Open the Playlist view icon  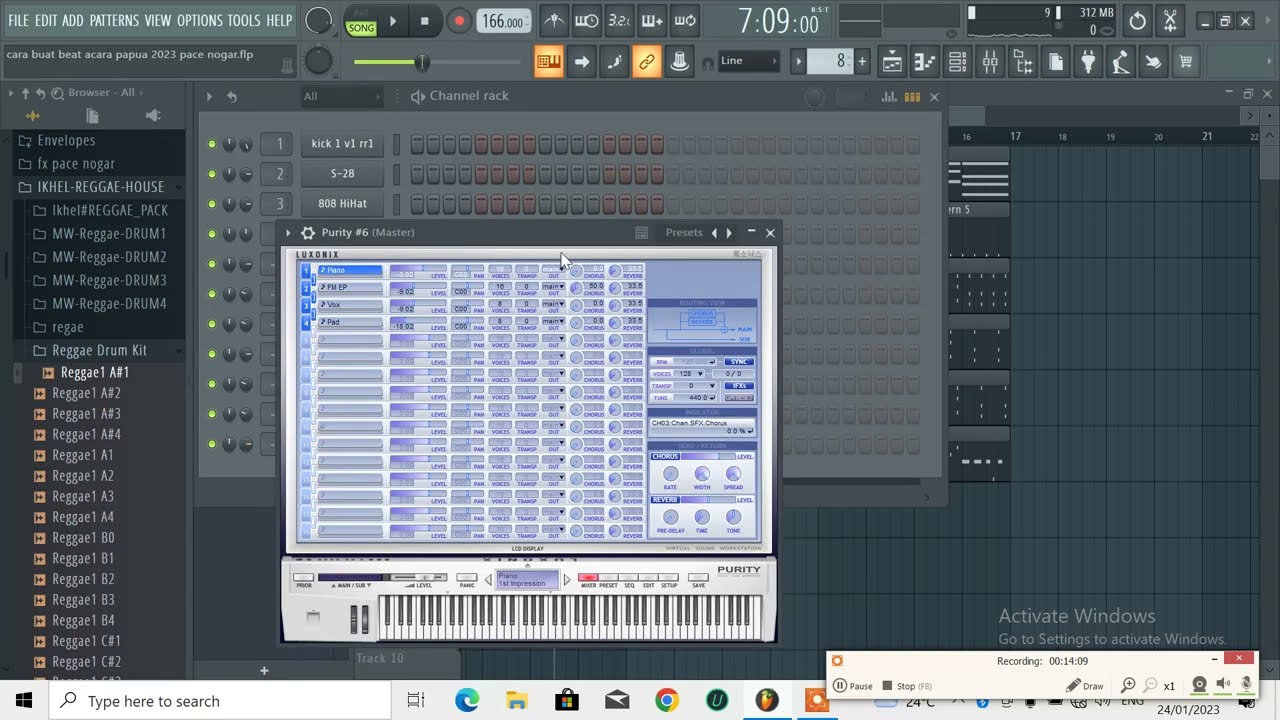892,62
